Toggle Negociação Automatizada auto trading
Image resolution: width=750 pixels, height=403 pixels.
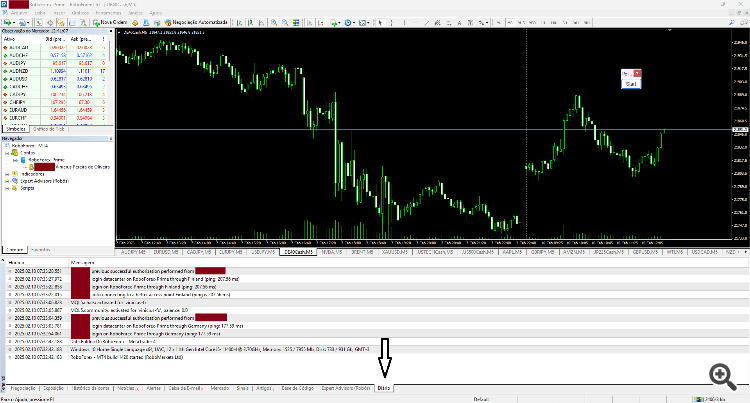[196, 22]
